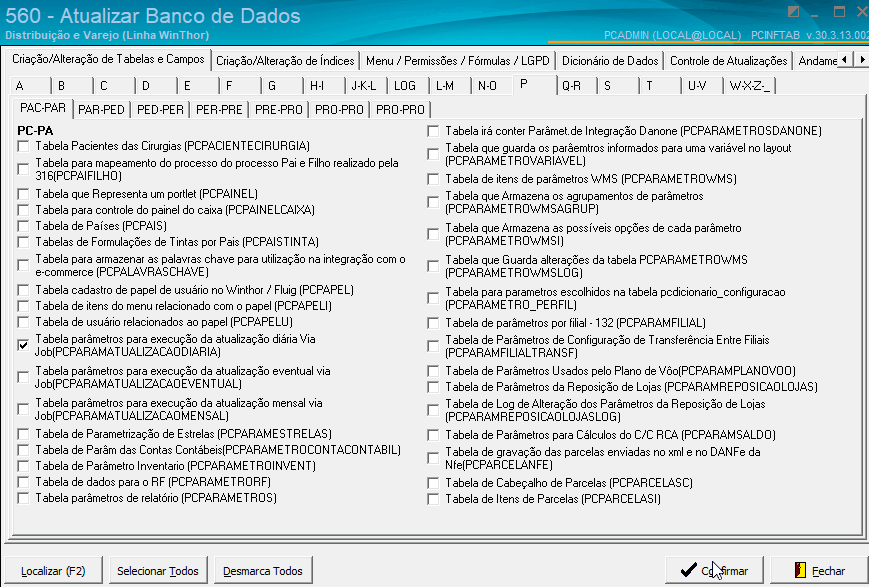Select the L-M tab
Viewport: 869px width, 587px height.
(x=451, y=86)
